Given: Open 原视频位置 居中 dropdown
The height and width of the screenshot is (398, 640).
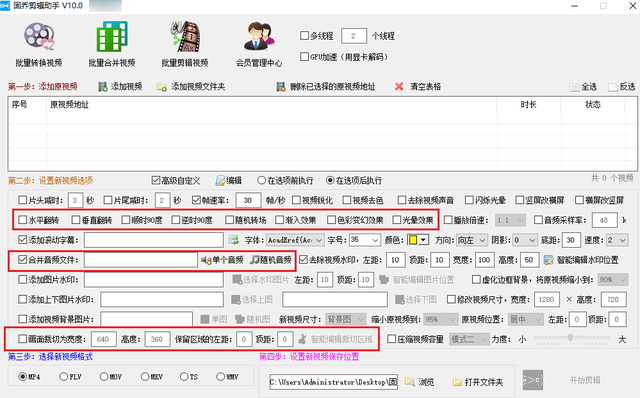Looking at the screenshot, I should pyautogui.click(x=526, y=319).
